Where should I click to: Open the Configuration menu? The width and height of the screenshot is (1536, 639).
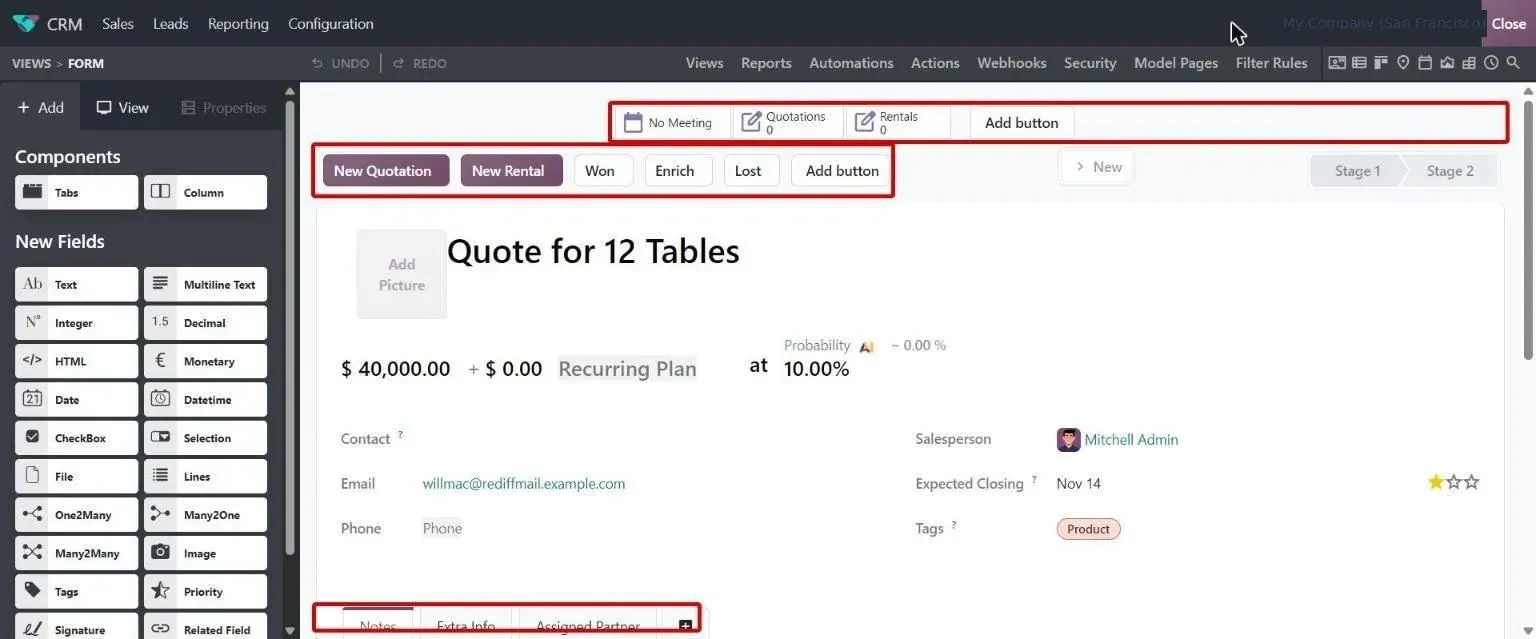(331, 23)
